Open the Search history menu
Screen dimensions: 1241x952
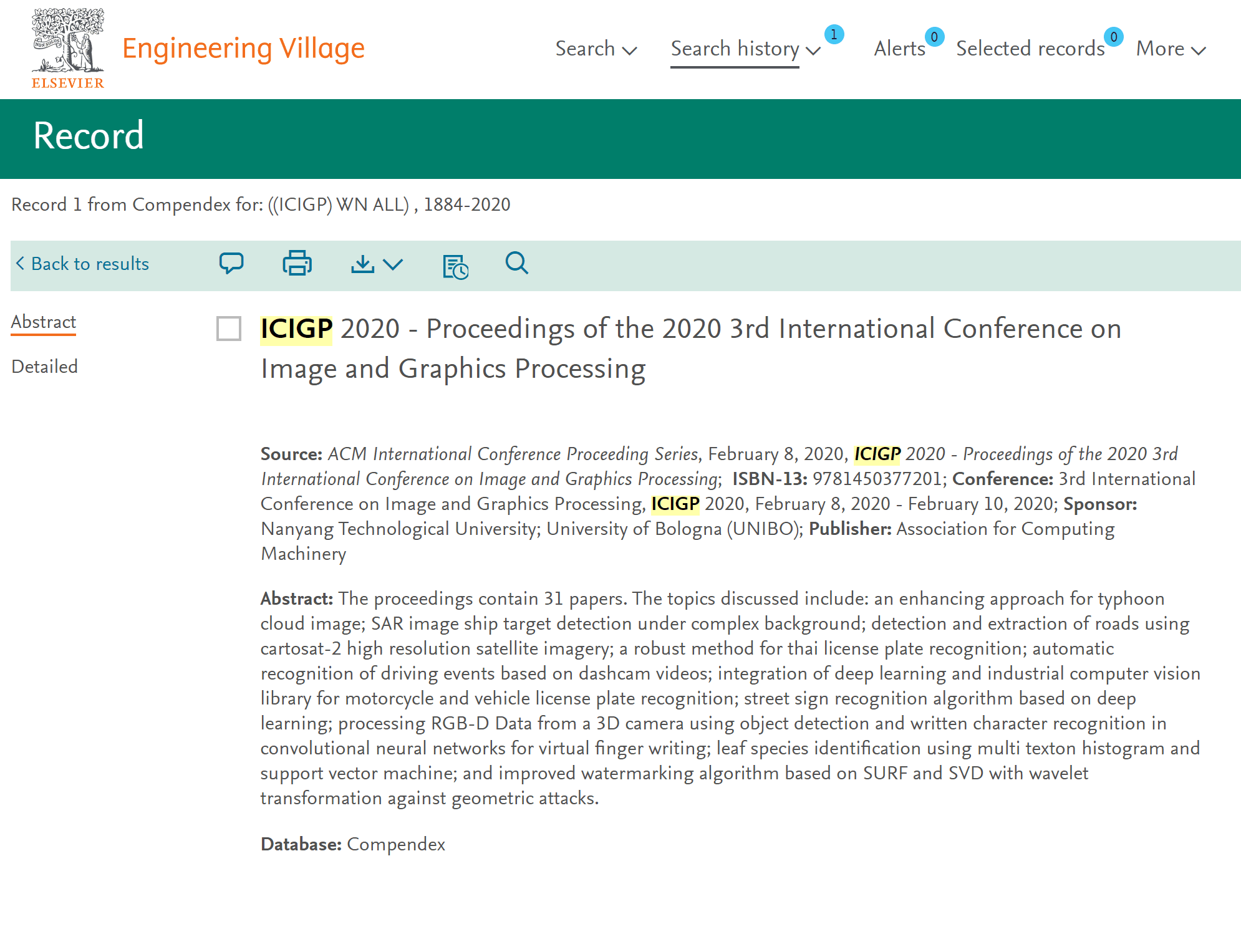click(x=746, y=49)
